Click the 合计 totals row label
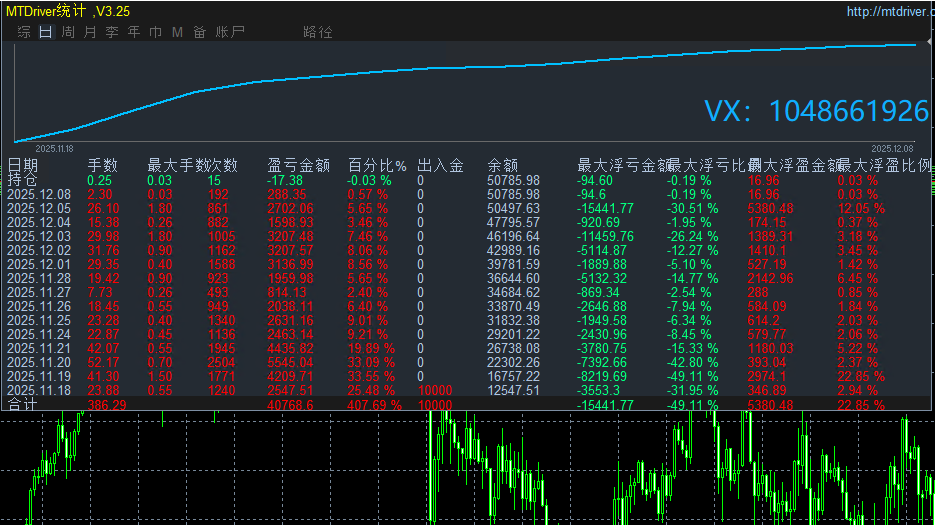 click(23, 405)
